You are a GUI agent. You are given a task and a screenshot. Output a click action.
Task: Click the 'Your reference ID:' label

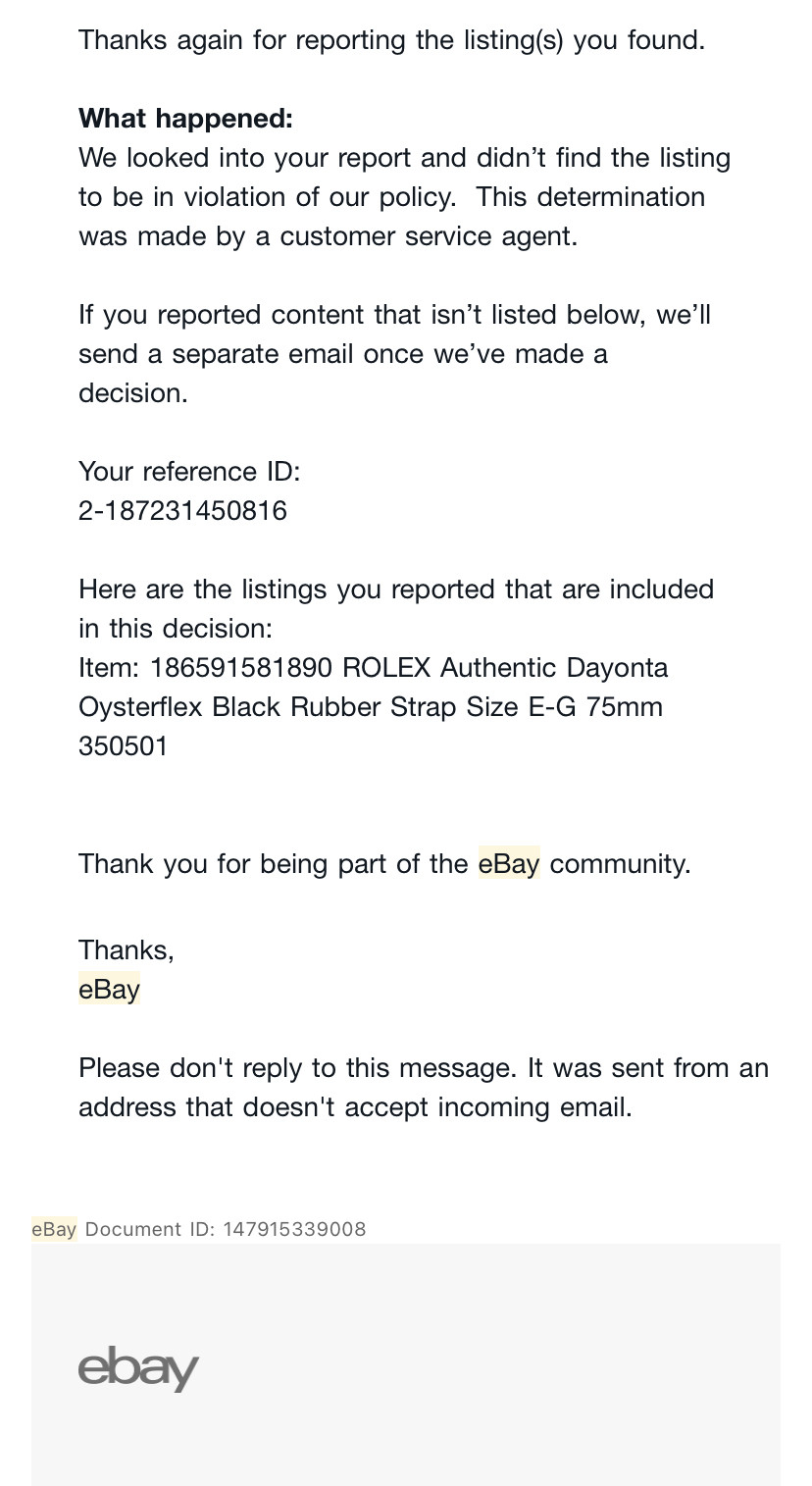click(x=189, y=472)
